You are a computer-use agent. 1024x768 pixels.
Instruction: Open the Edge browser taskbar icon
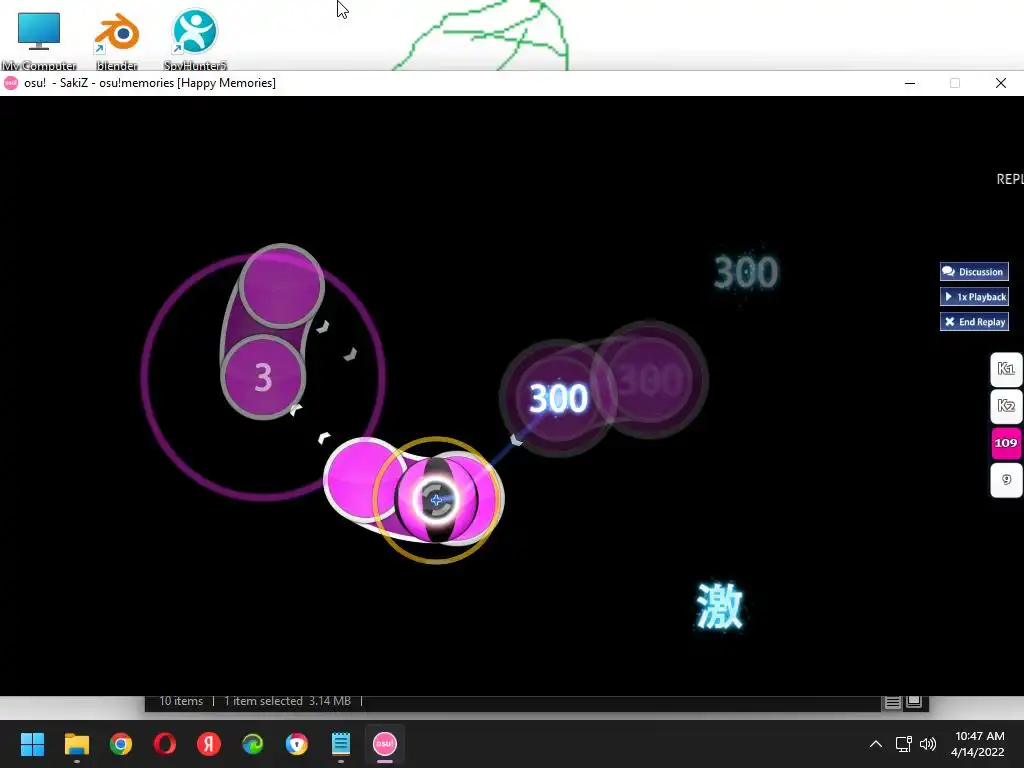coord(253,744)
